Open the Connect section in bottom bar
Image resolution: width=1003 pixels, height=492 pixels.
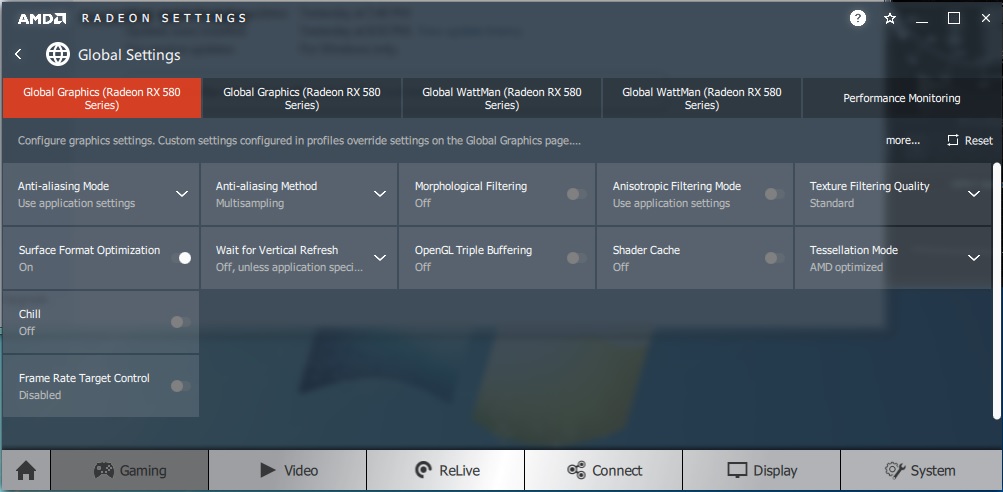coord(604,470)
